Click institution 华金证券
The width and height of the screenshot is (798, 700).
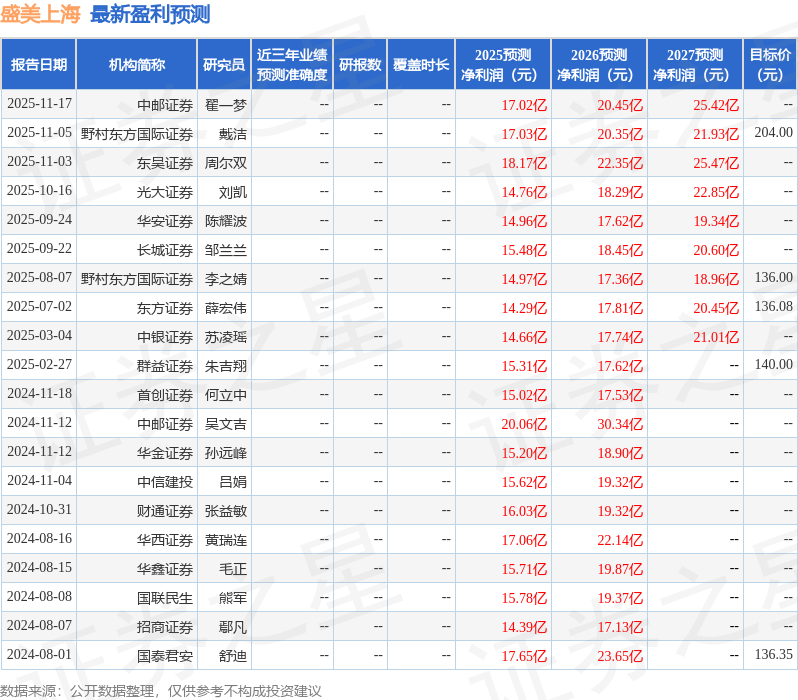[x=165, y=454]
